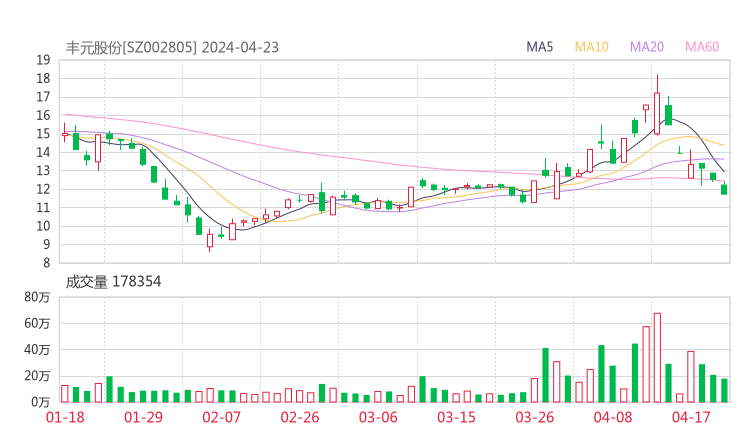The width and height of the screenshot is (740, 440).
Task: Select the 成交量 178354 volume label
Action: [113, 282]
